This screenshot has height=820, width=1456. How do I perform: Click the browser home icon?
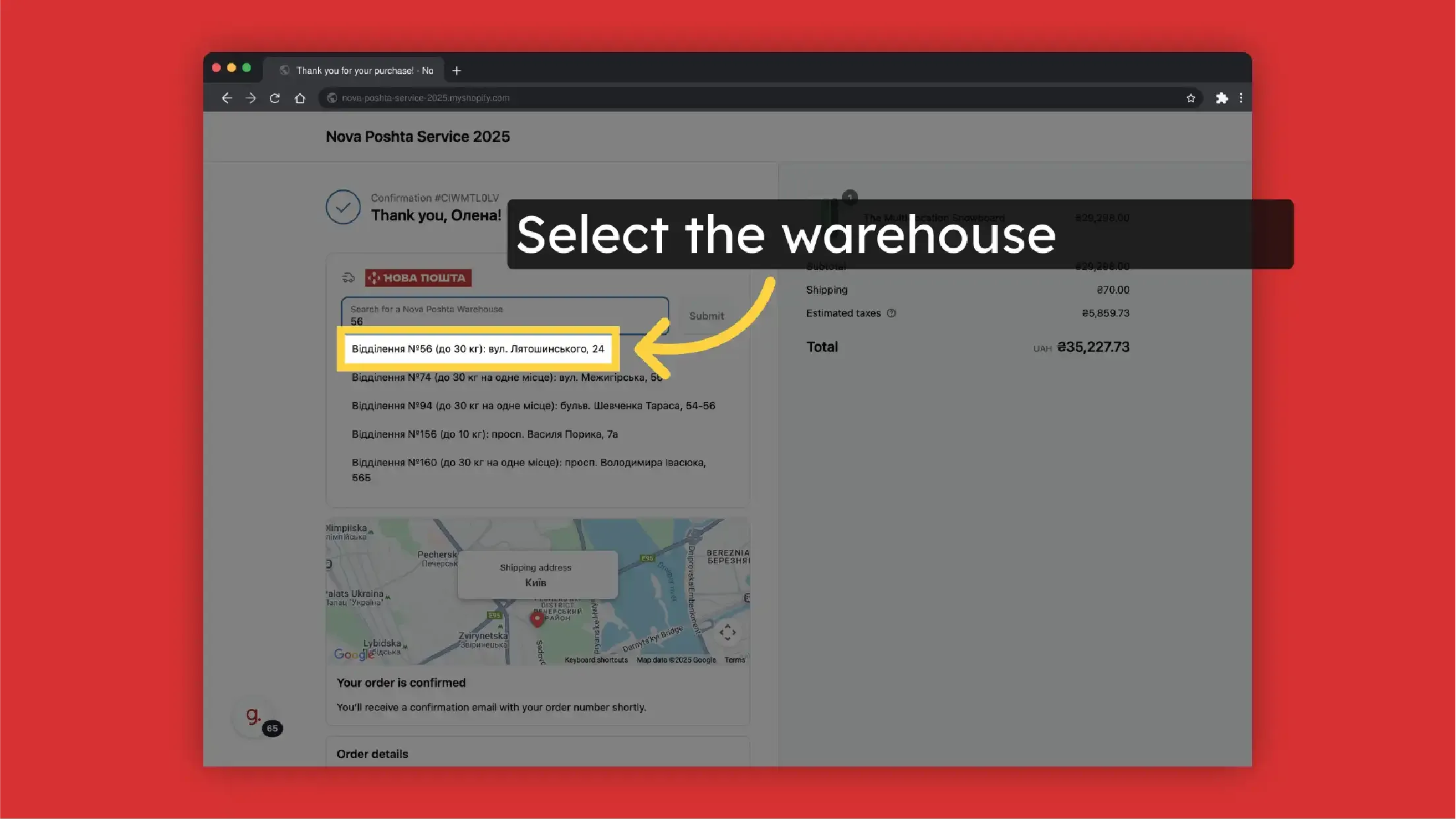click(x=300, y=98)
